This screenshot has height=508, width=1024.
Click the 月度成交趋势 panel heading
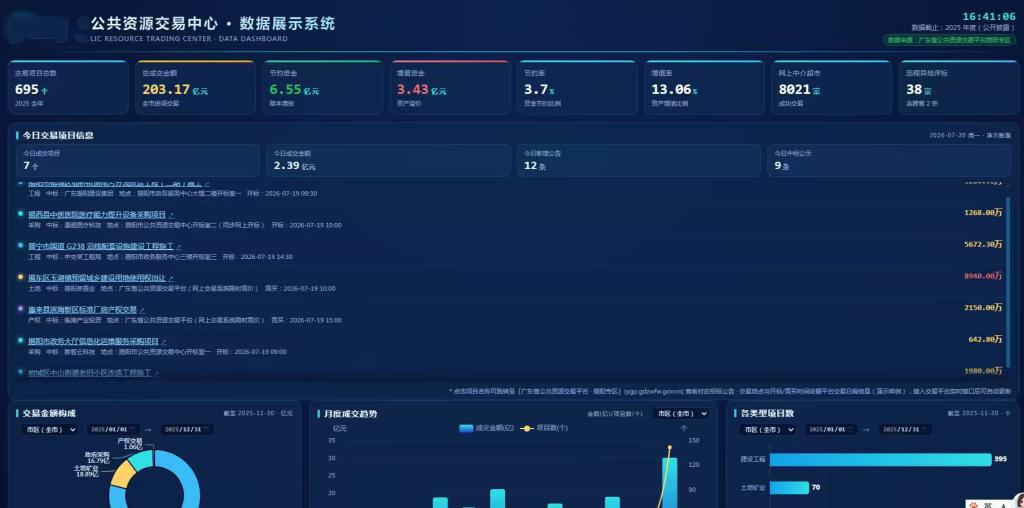[x=351, y=414]
